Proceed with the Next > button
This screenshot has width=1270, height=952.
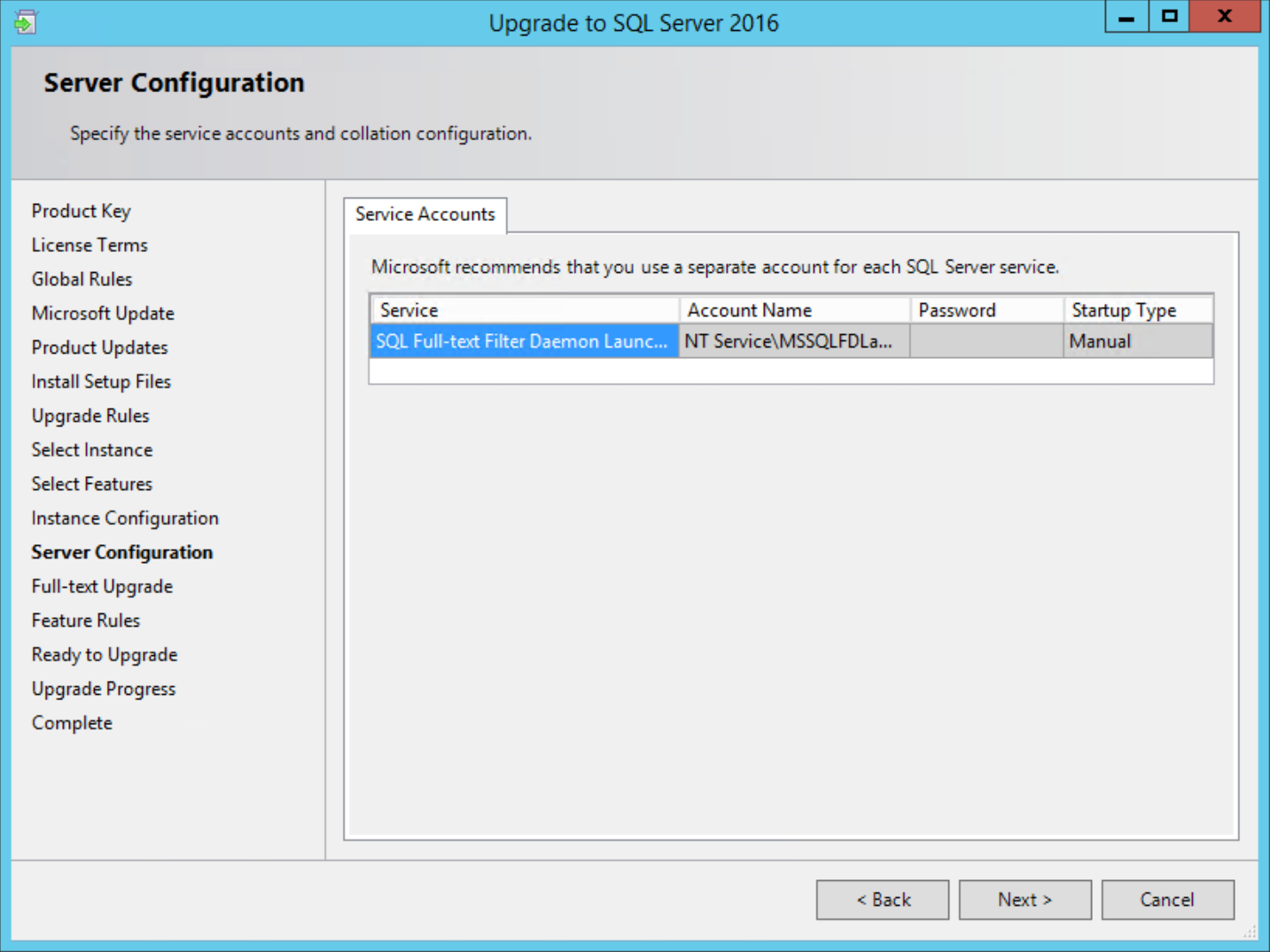pyautogui.click(x=1025, y=900)
